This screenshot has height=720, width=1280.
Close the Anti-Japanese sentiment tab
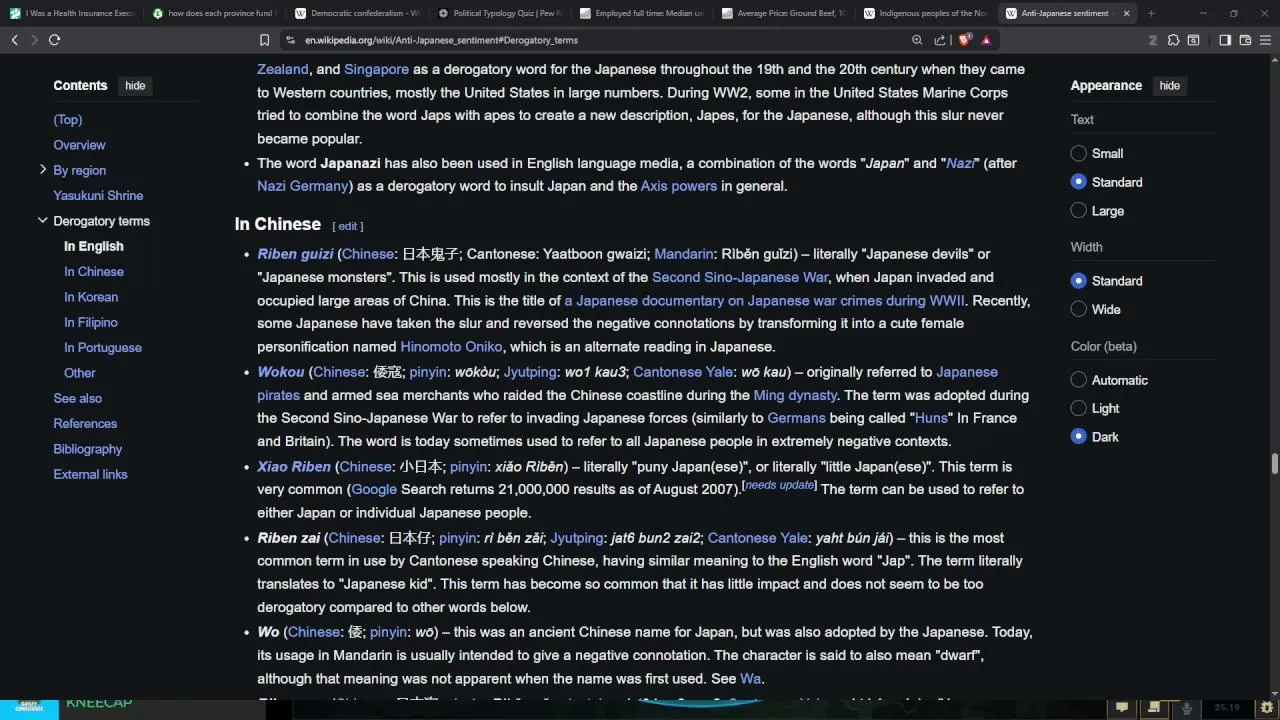(x=1127, y=13)
